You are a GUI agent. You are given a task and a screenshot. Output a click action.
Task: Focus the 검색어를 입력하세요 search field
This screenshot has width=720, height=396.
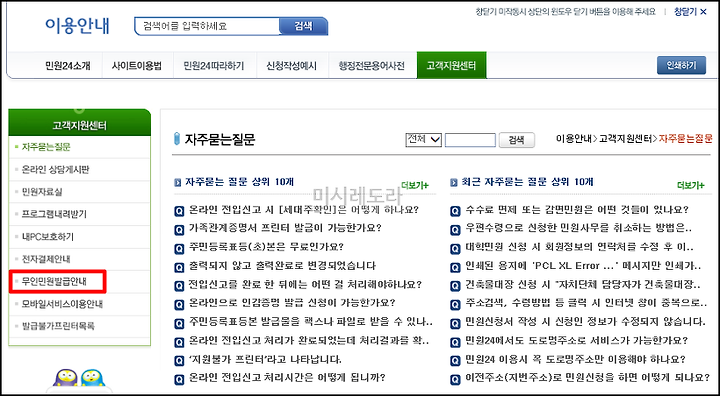pos(207,26)
